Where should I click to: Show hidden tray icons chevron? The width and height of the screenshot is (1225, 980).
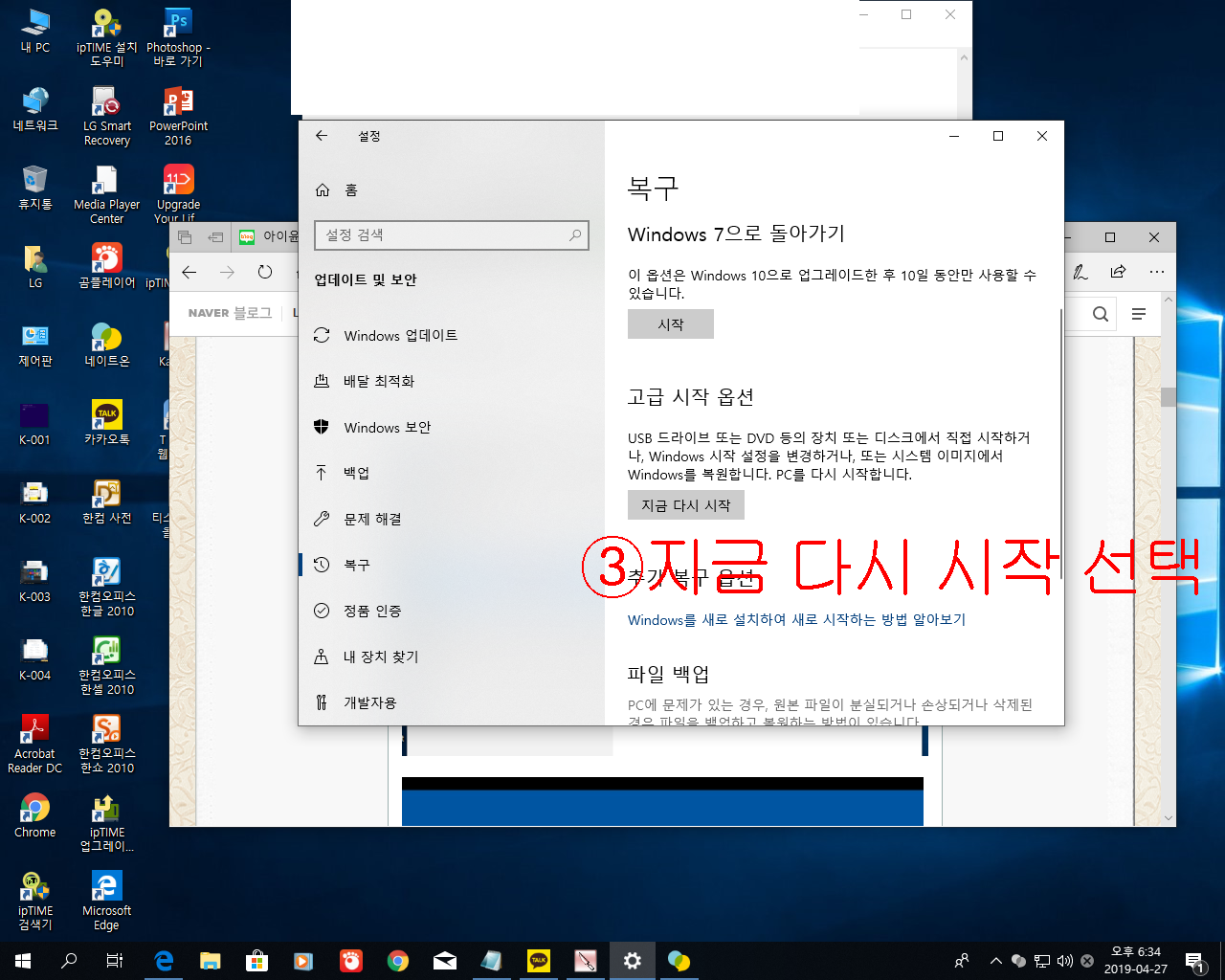point(996,961)
